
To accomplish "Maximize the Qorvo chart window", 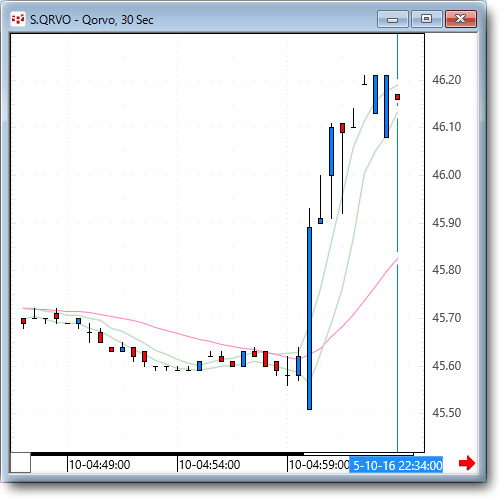I will pyautogui.click(x=427, y=19).
